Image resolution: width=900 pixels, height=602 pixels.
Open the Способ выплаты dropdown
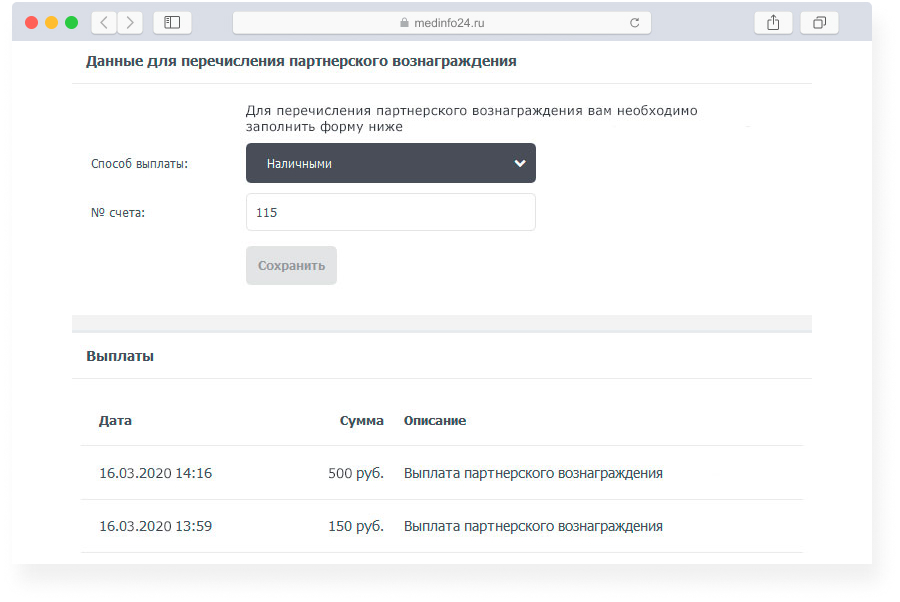click(x=391, y=163)
